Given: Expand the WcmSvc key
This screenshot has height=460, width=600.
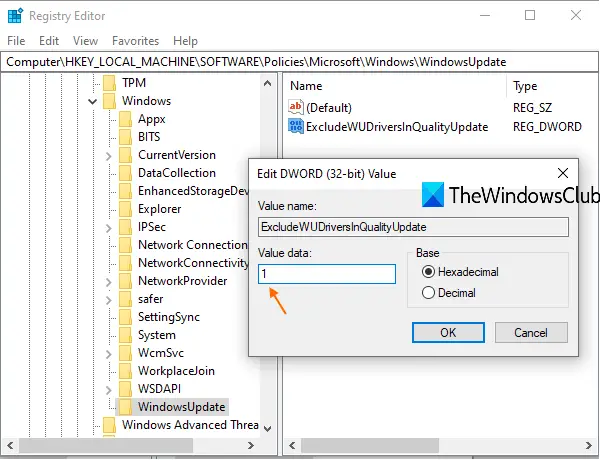Looking at the screenshot, I should coord(109,354).
